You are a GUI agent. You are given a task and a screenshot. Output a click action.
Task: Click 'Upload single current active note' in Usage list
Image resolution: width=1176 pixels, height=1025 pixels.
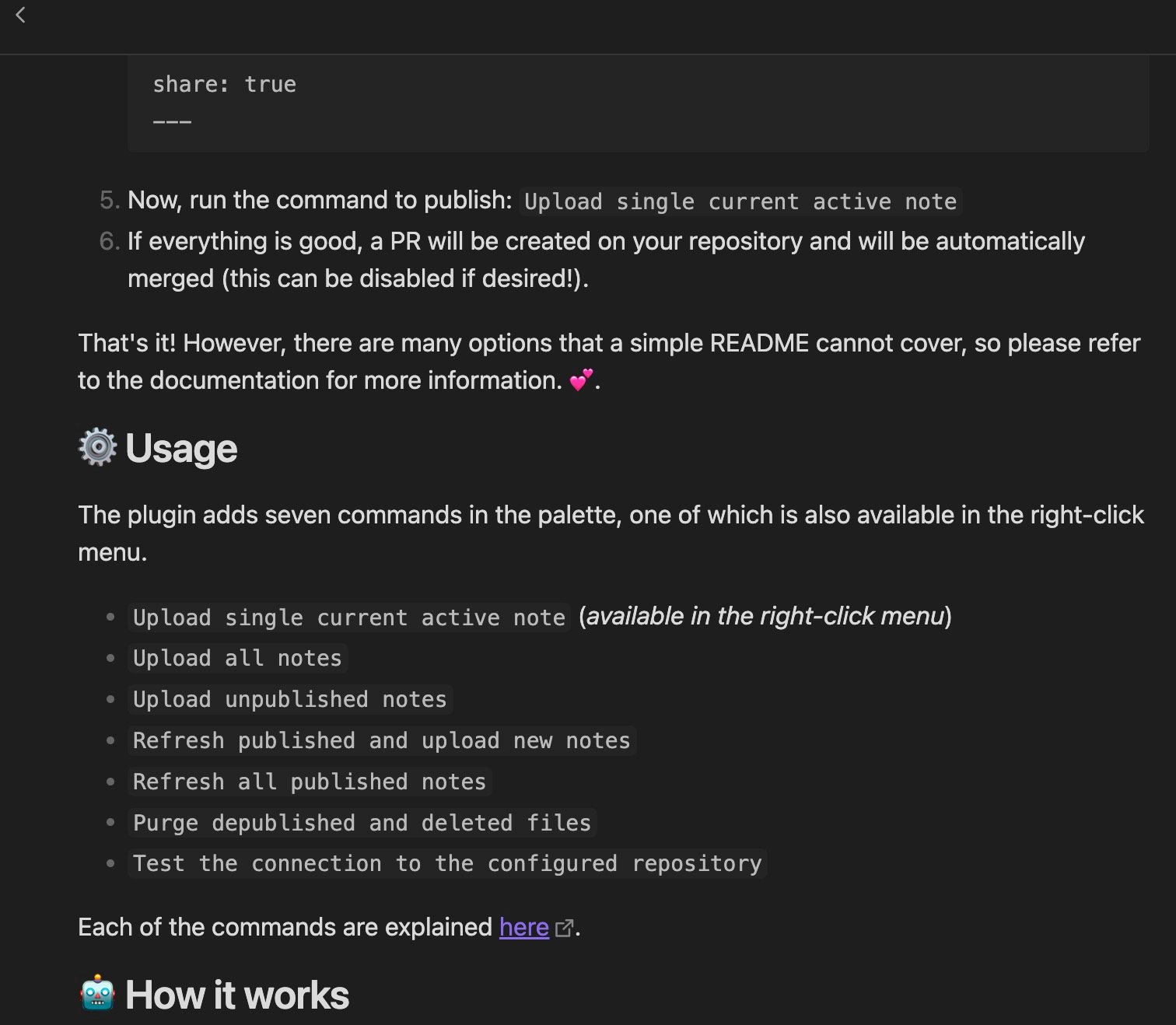click(349, 617)
